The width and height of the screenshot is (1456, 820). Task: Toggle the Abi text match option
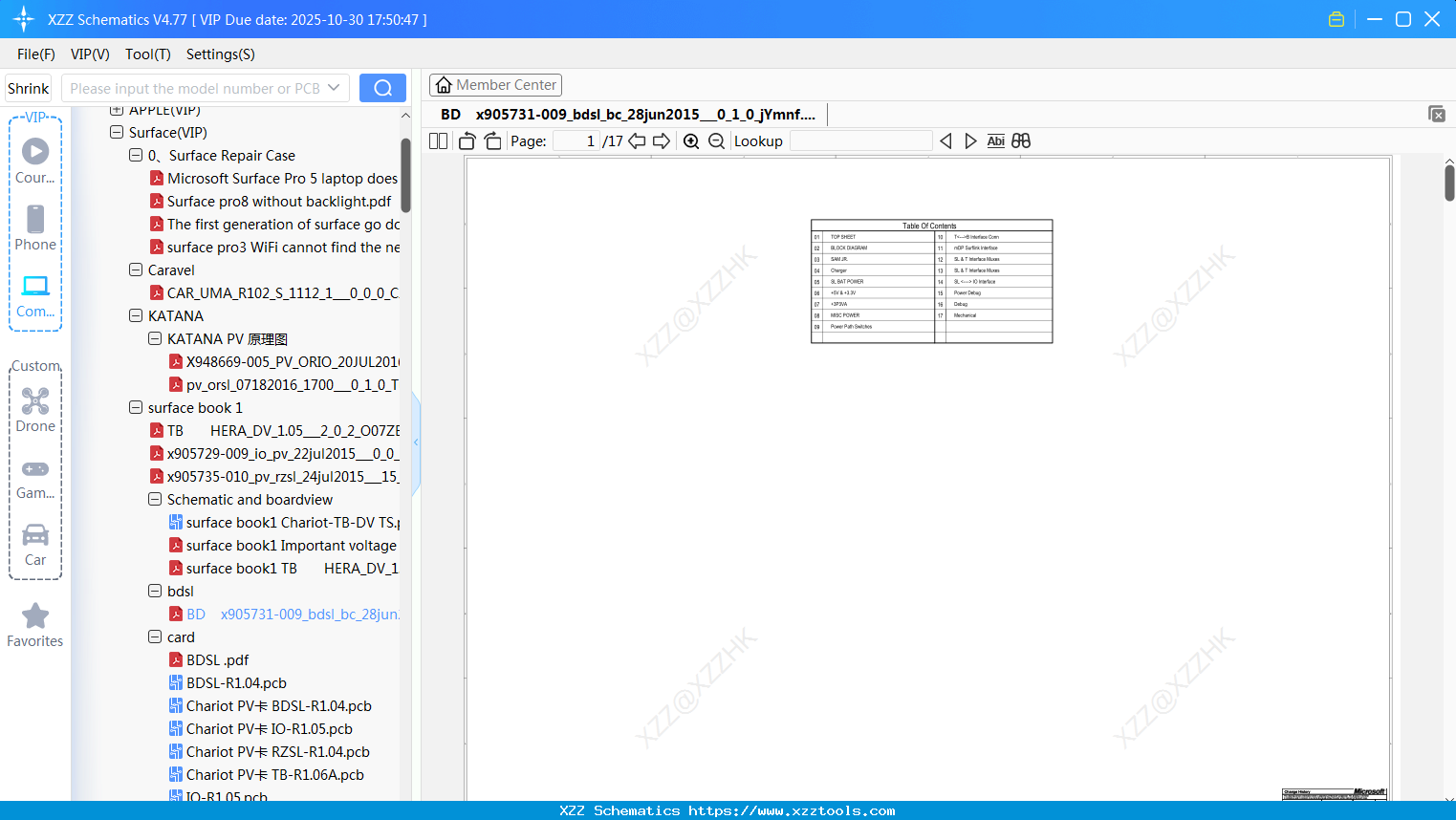pyautogui.click(x=995, y=140)
